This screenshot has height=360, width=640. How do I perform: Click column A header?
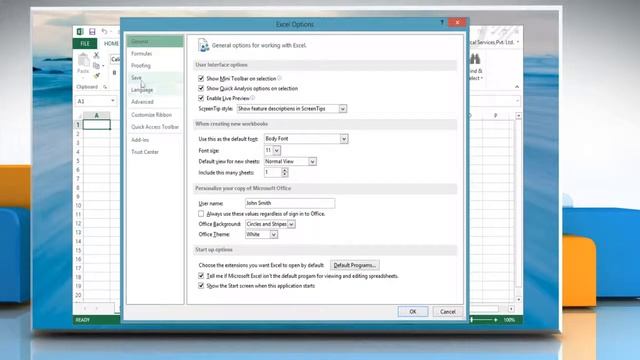97,115
